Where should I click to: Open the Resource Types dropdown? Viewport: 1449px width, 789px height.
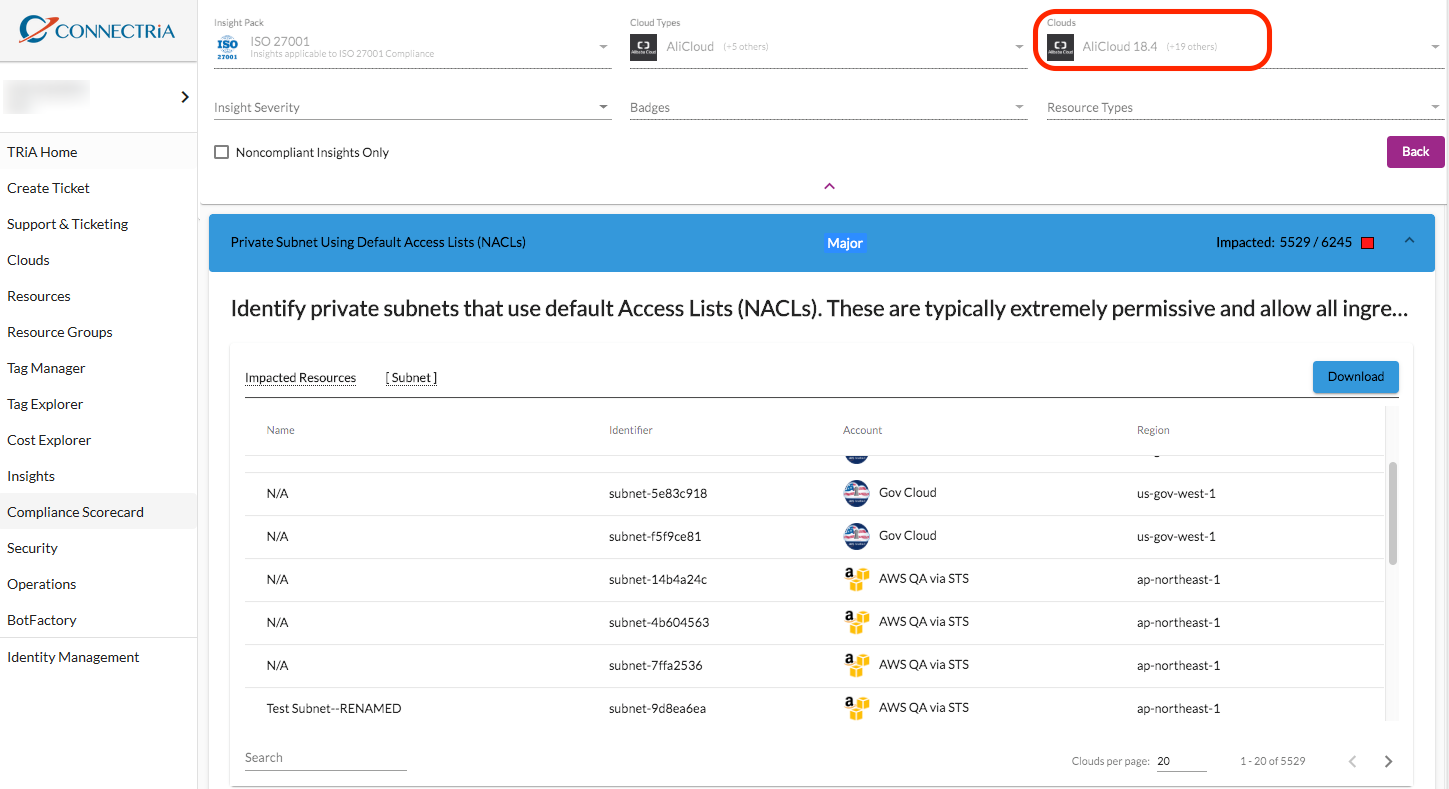click(x=1245, y=107)
